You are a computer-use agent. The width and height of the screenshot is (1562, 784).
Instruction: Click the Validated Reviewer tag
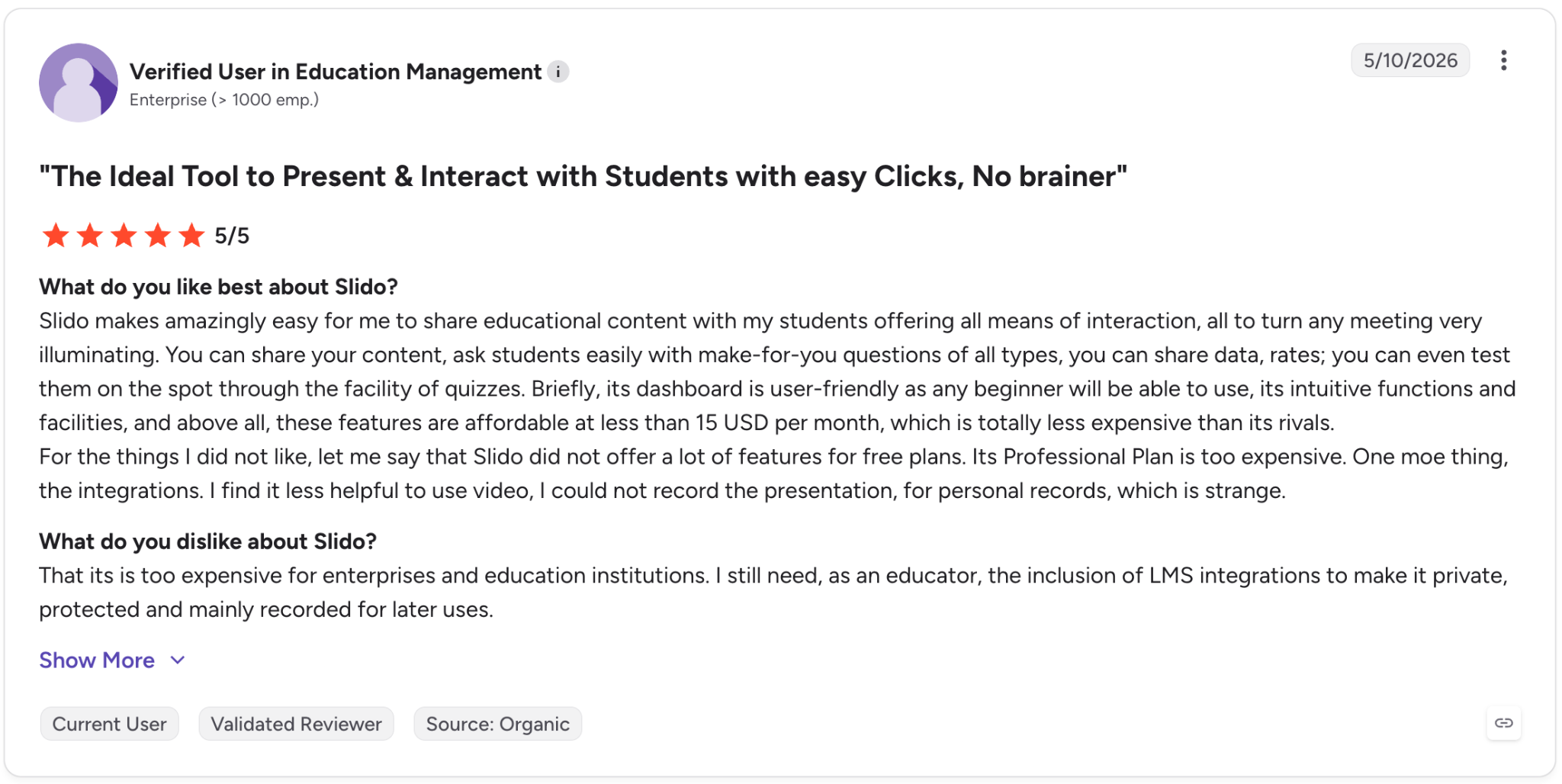tap(296, 724)
